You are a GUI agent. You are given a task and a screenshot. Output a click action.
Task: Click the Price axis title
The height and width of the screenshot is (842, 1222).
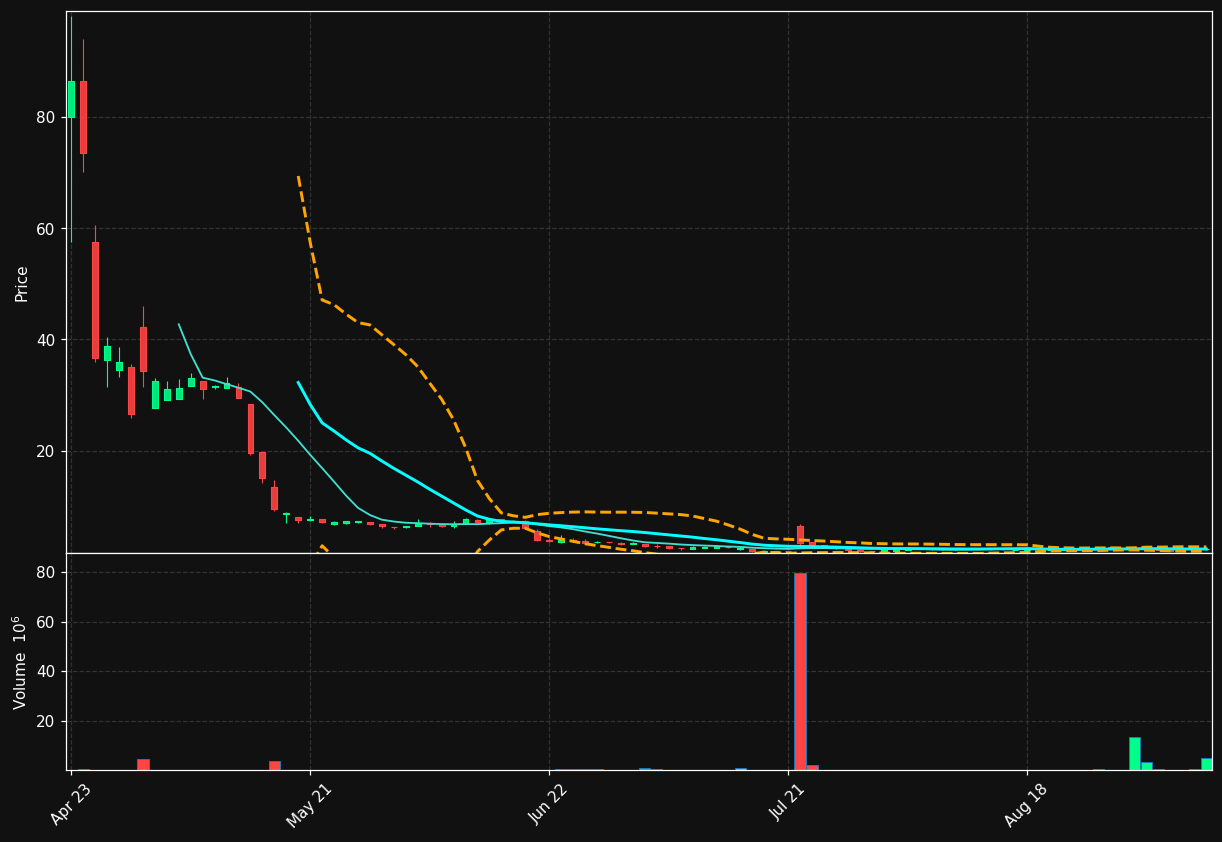tap(22, 284)
